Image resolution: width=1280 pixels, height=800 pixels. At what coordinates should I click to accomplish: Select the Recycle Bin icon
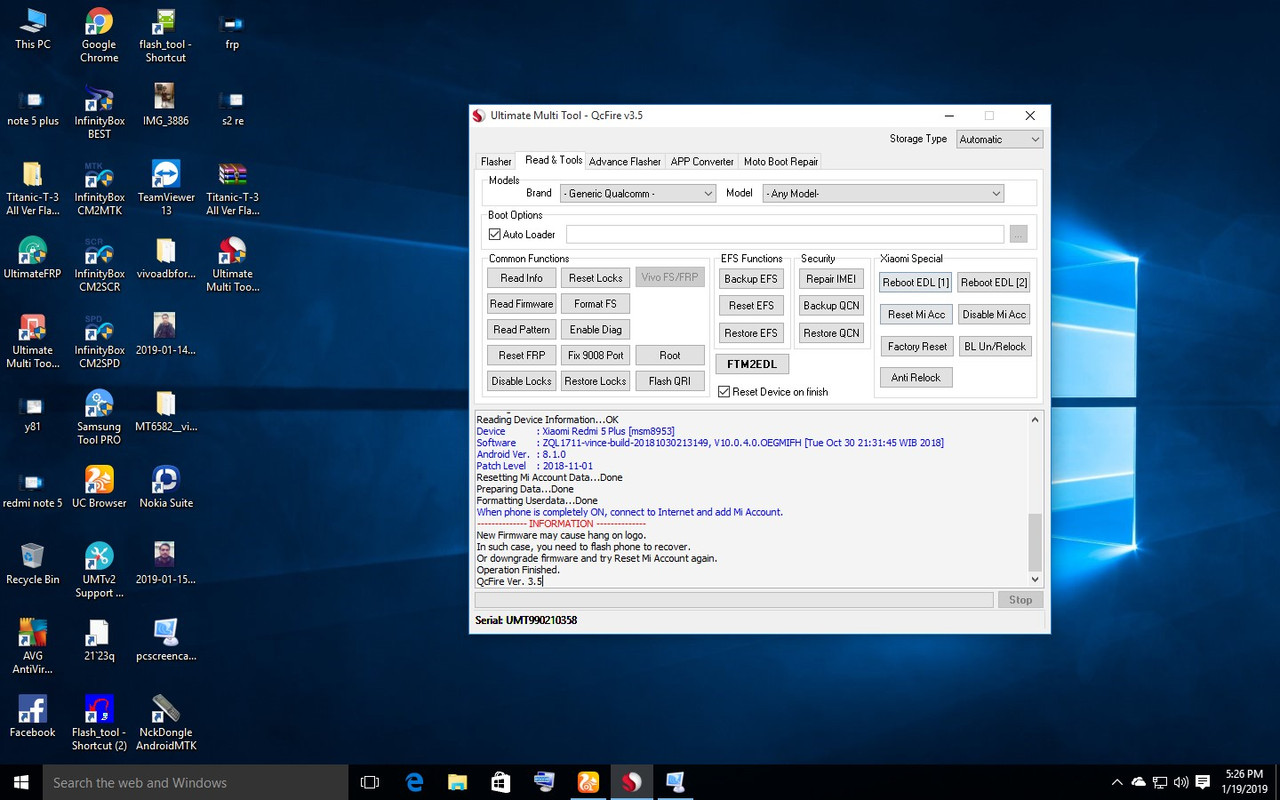point(32,564)
